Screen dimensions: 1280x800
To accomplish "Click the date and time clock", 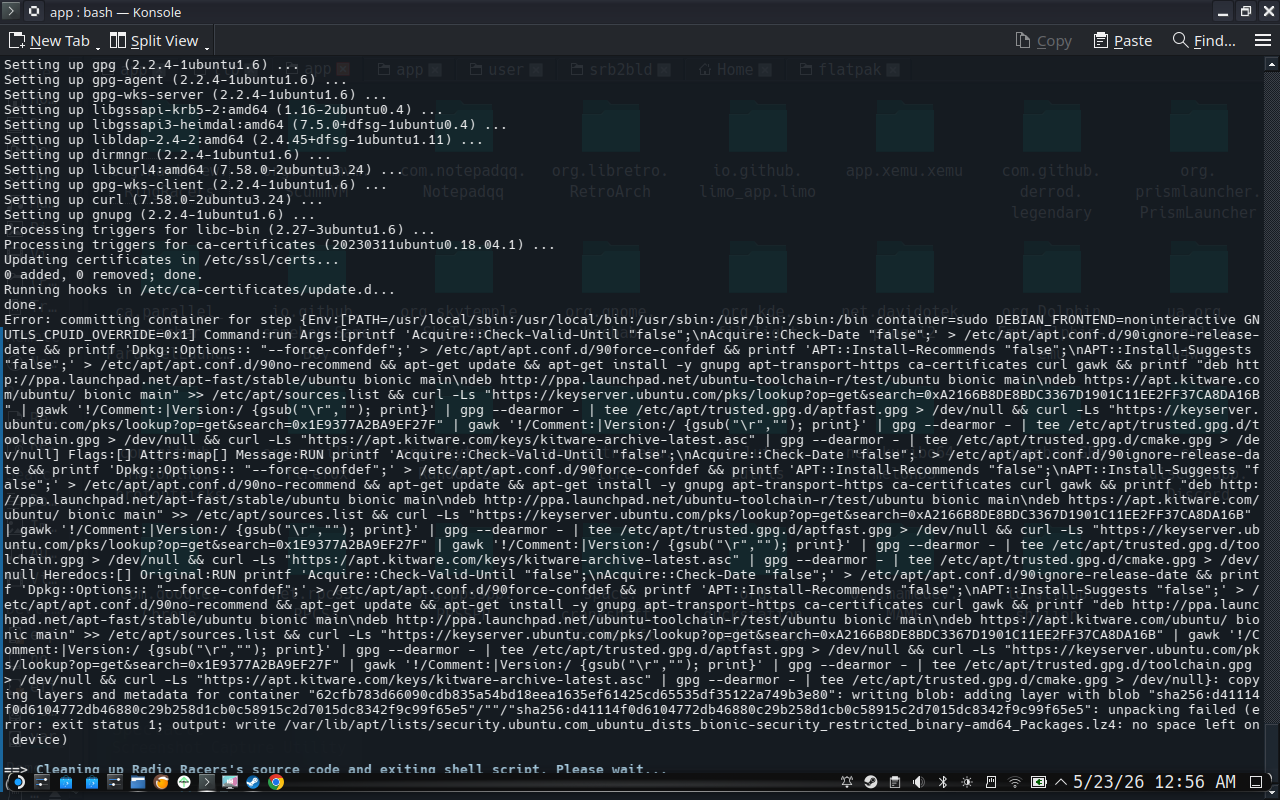I will 1155,782.
